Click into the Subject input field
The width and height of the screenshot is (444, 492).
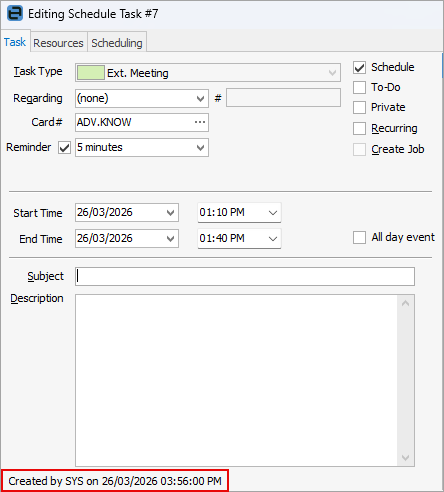[245, 276]
